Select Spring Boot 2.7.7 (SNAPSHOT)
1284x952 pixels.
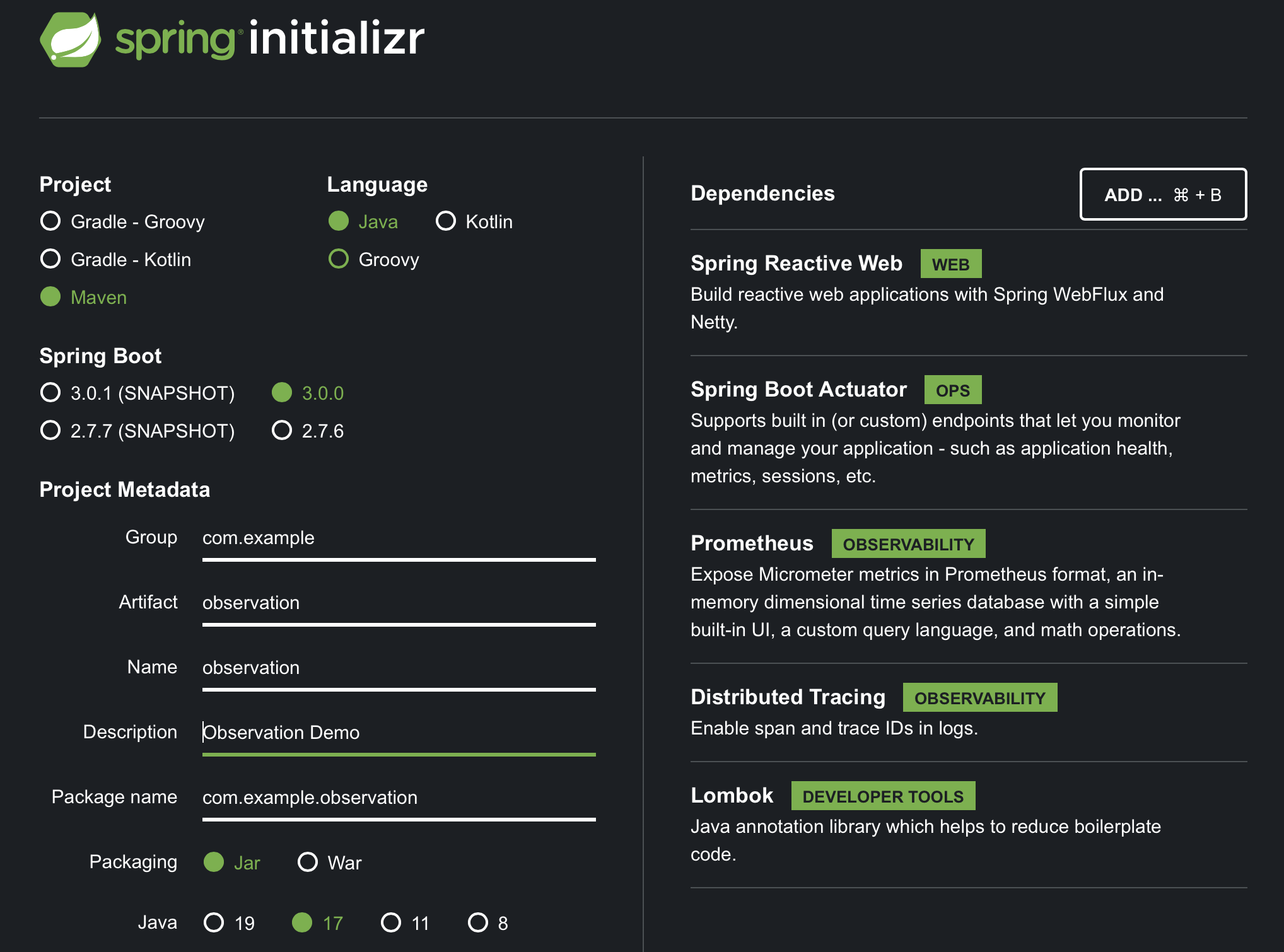coord(51,431)
